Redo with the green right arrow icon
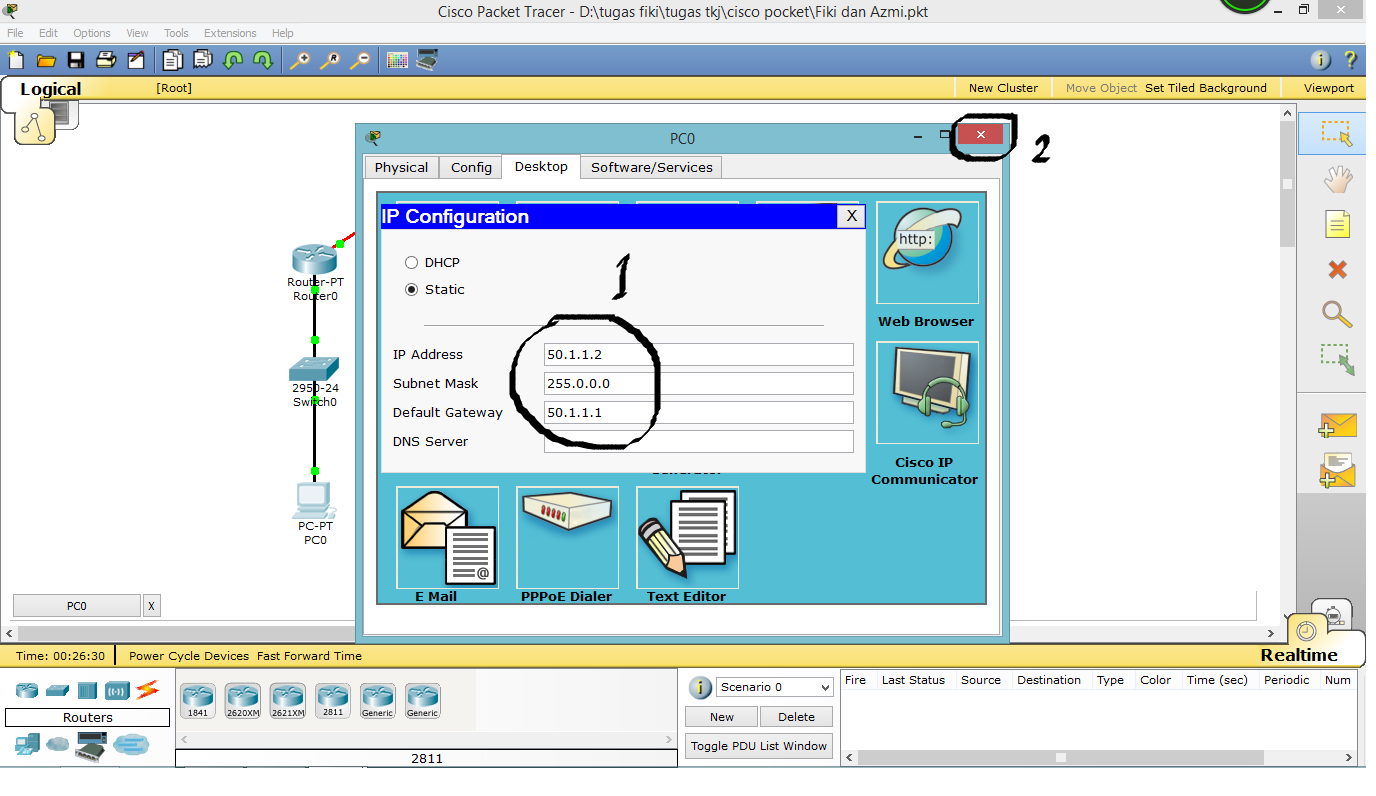This screenshot has height=796, width=1376. pos(263,60)
